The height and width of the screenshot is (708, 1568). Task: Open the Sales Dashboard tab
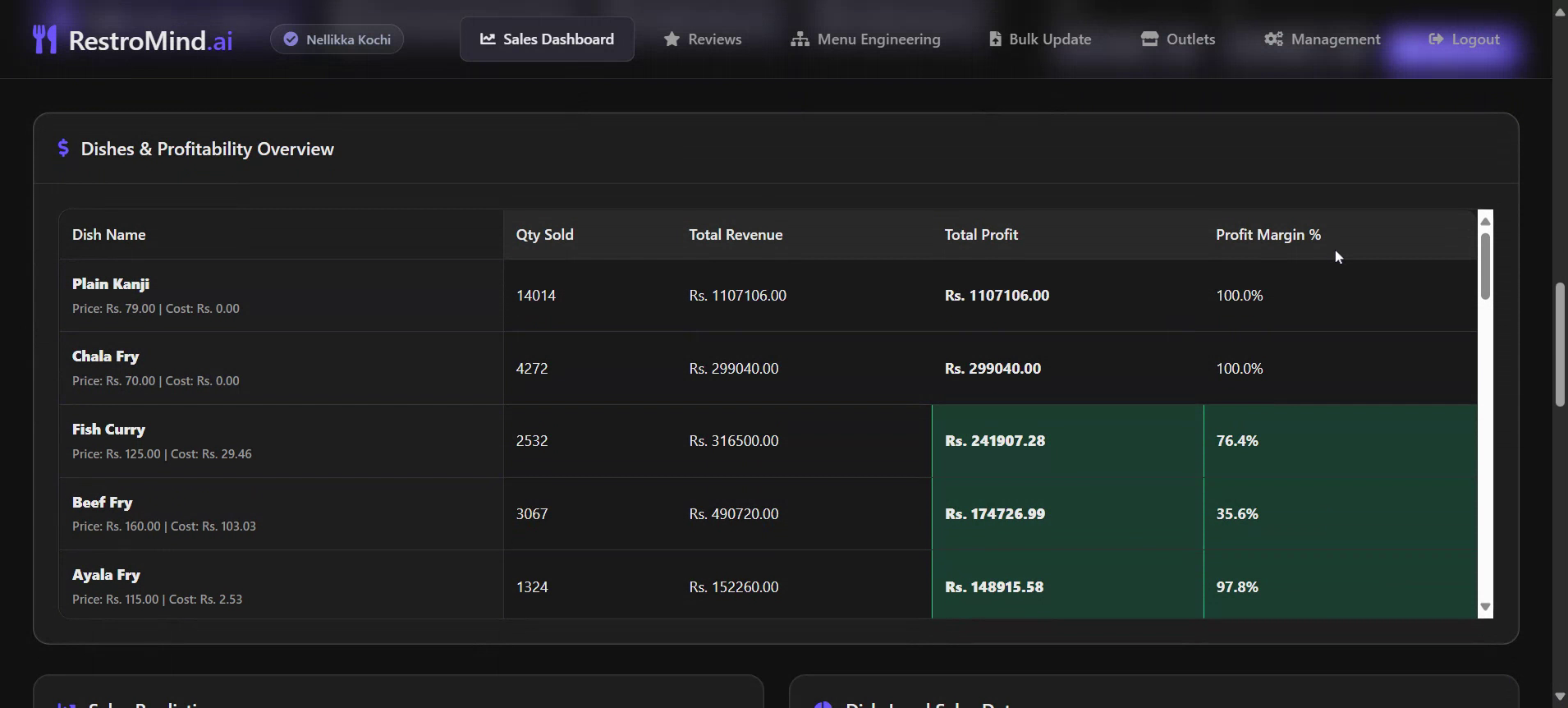[x=547, y=39]
